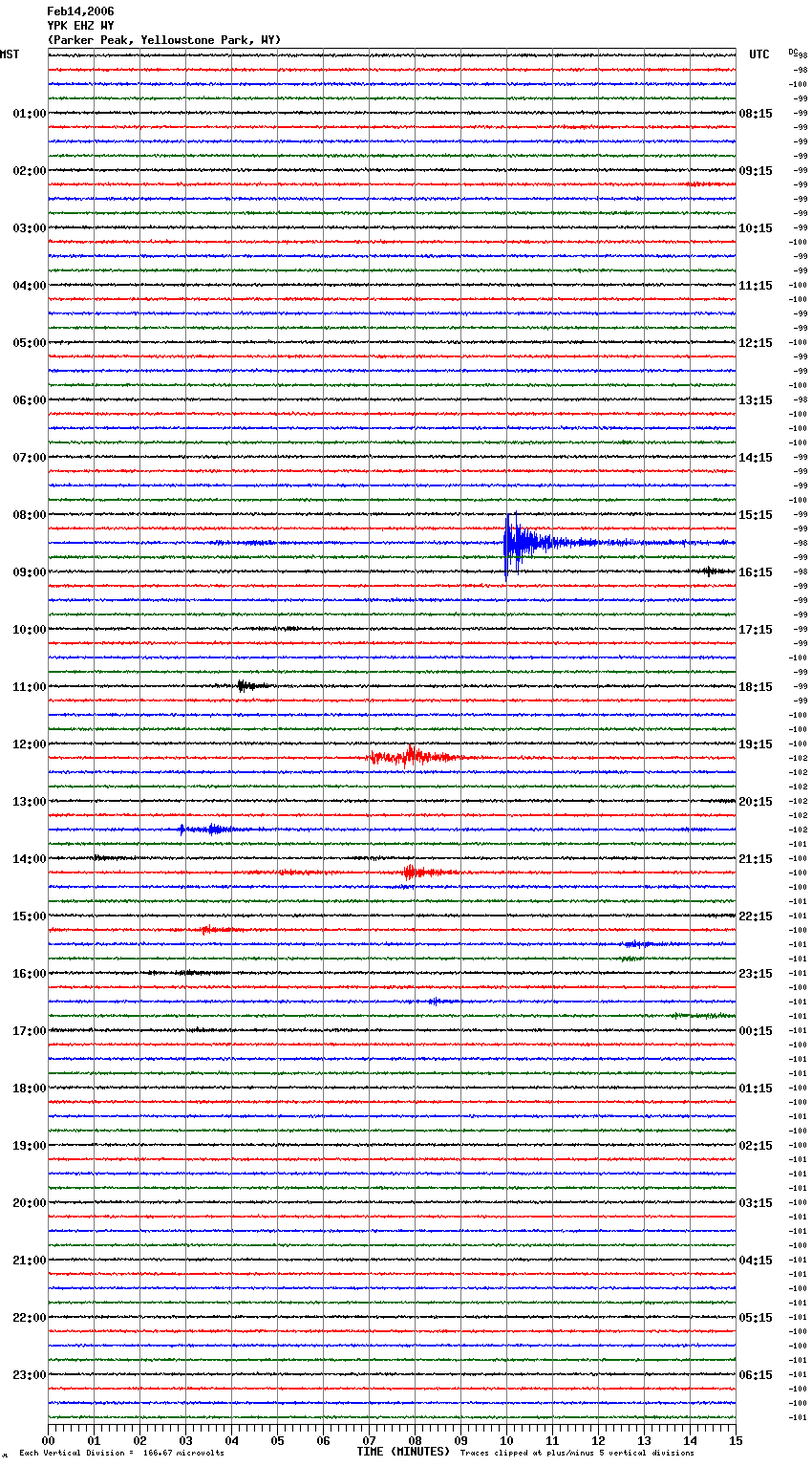
Task: Click the 00:15 UTC time label
Action: click(x=756, y=1031)
